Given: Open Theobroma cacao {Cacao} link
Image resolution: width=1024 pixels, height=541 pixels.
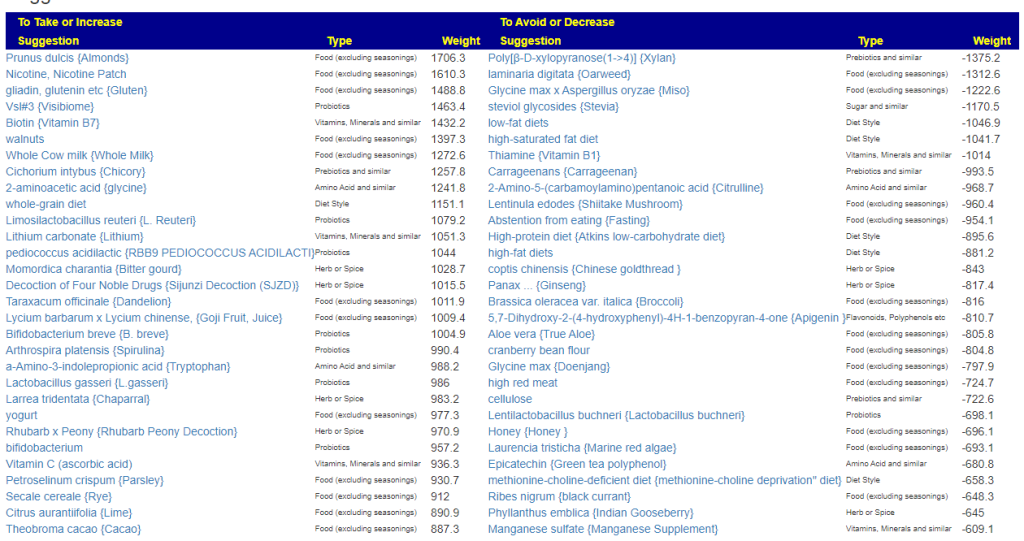Looking at the screenshot, I should [73, 529].
